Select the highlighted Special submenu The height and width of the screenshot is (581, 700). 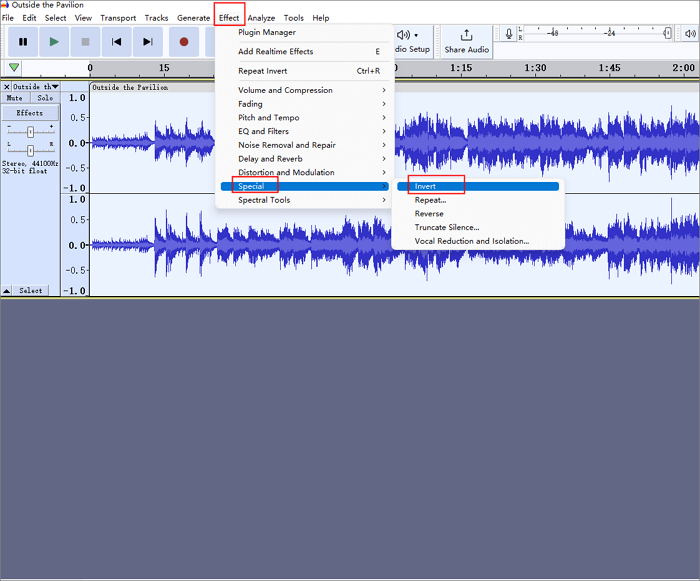(304, 186)
